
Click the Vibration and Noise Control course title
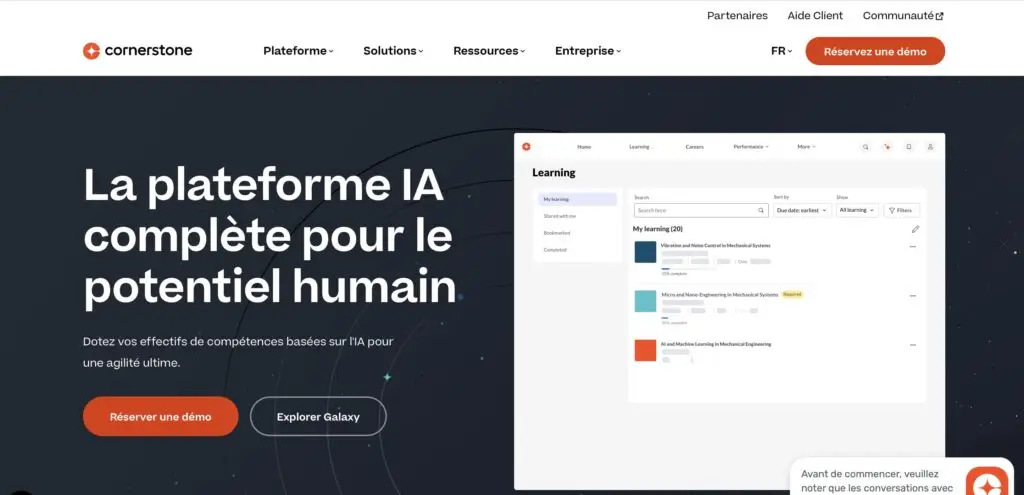tap(716, 246)
